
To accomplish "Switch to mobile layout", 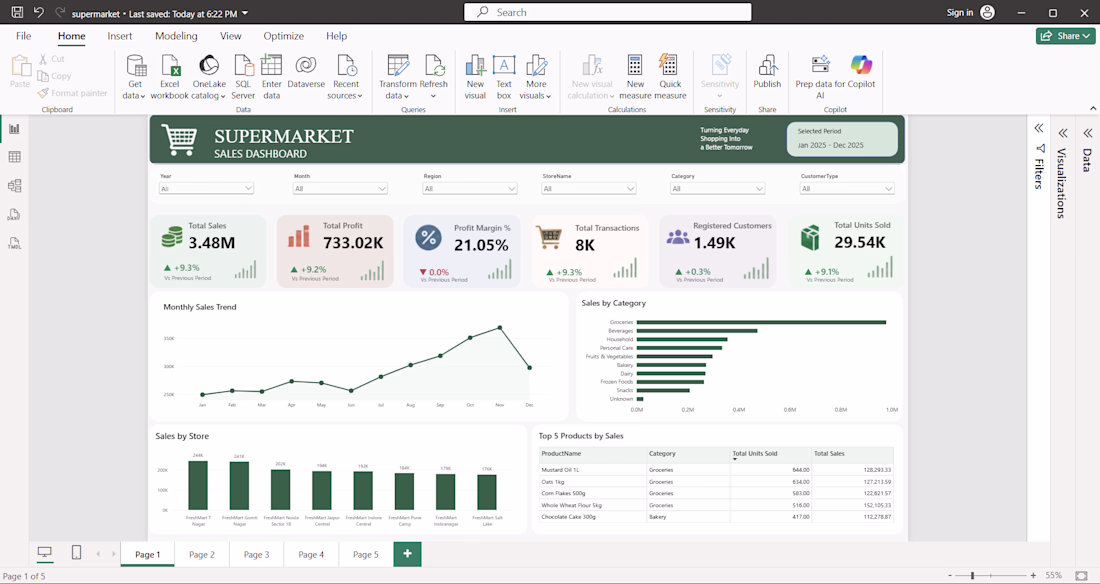I will tap(76, 553).
